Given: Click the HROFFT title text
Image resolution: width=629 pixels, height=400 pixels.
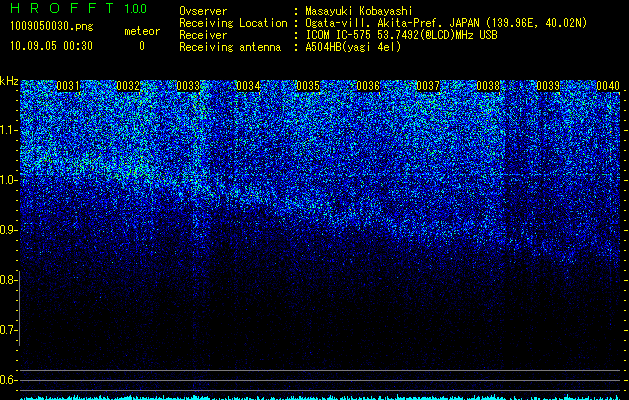Looking at the screenshot, I should click(x=62, y=8).
